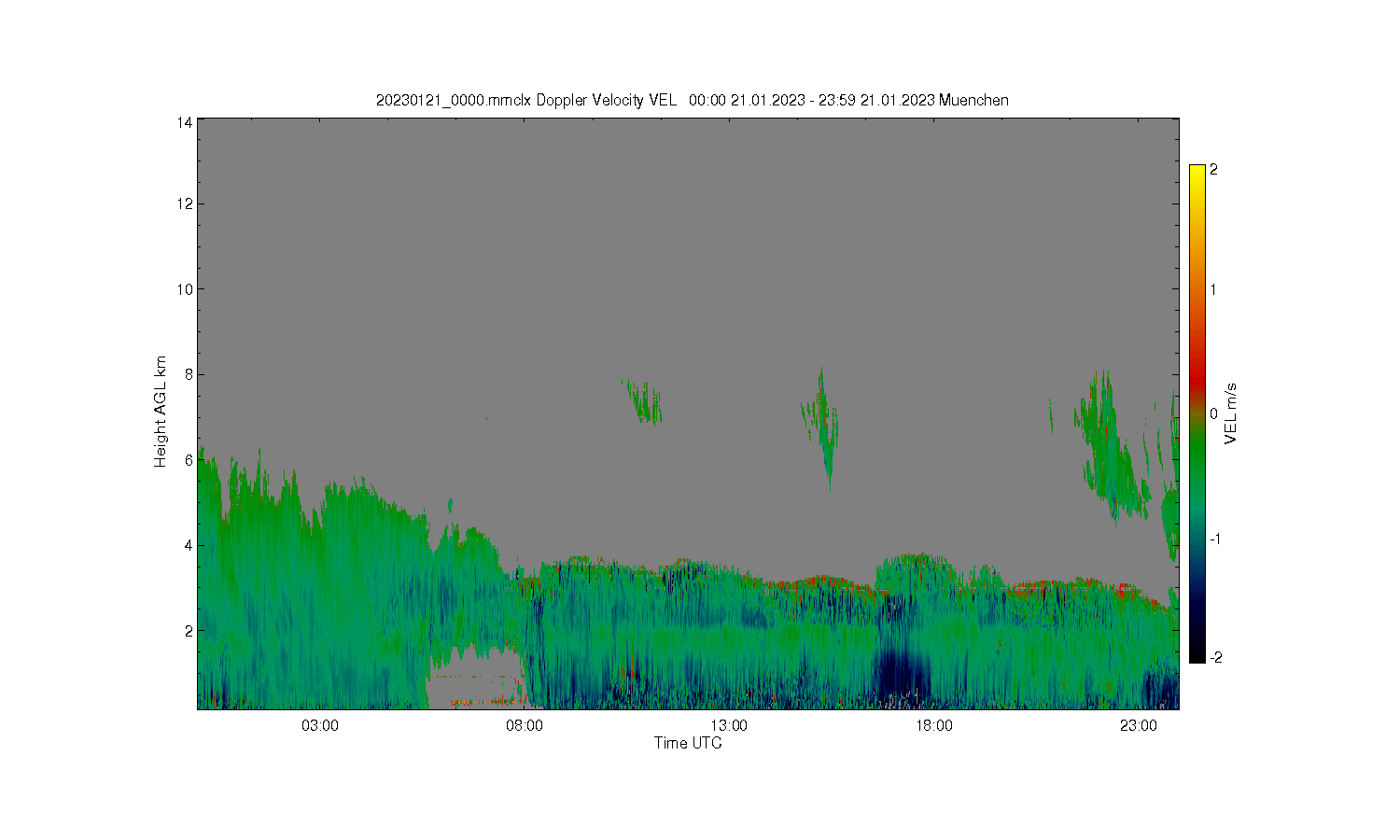Click the small cloud patch near 11:00 at 7 km
This screenshot has width=1400, height=840.
[643, 401]
